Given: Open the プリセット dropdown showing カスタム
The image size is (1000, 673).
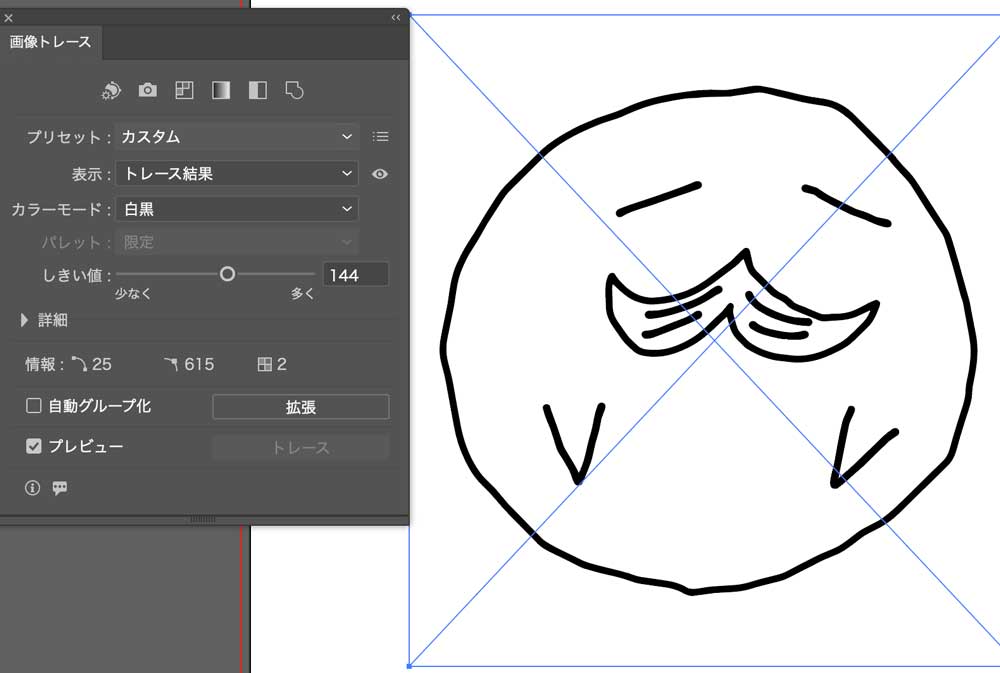Looking at the screenshot, I should click(237, 137).
